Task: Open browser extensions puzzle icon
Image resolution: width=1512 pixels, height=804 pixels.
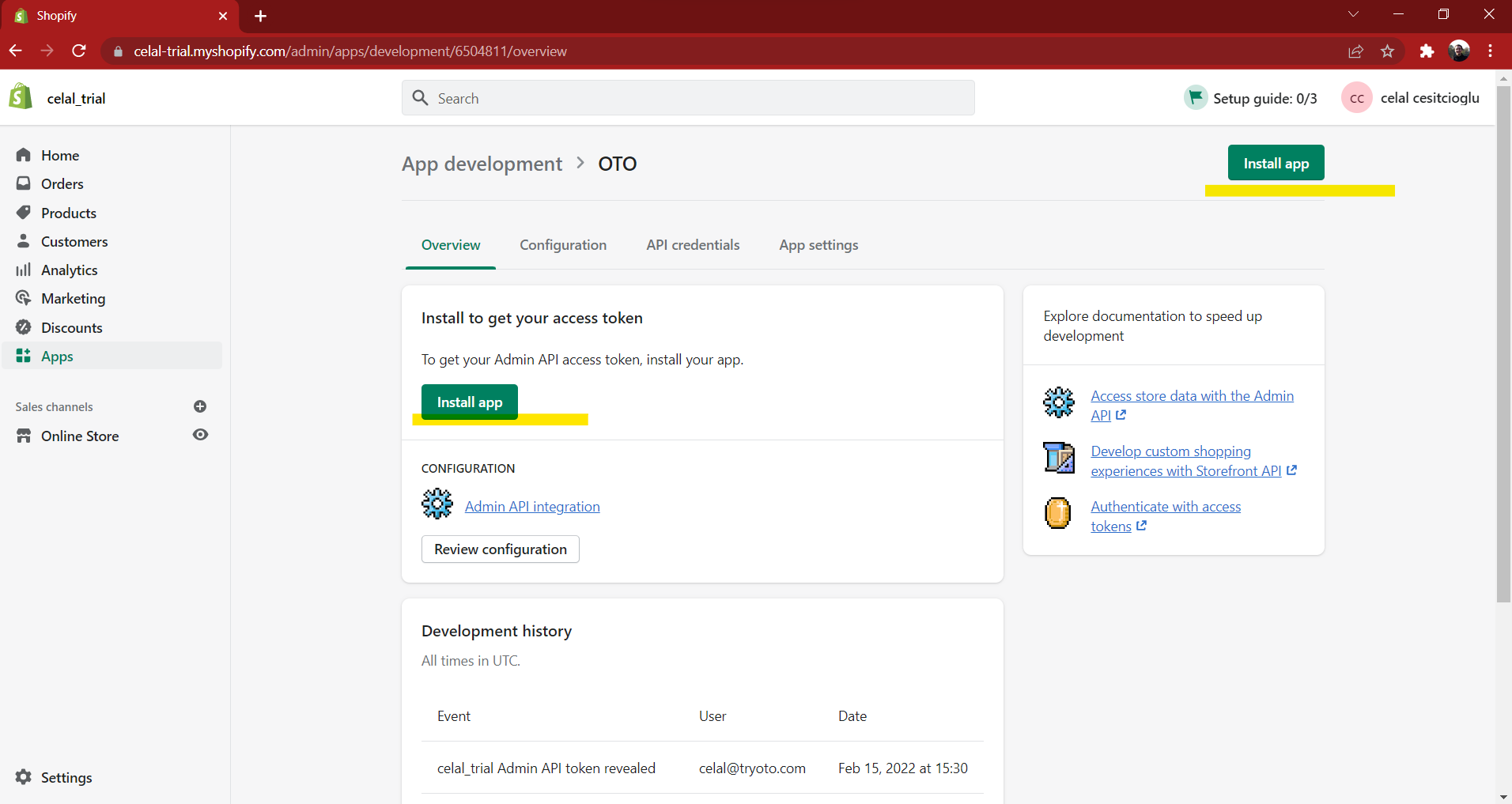Action: click(x=1427, y=51)
